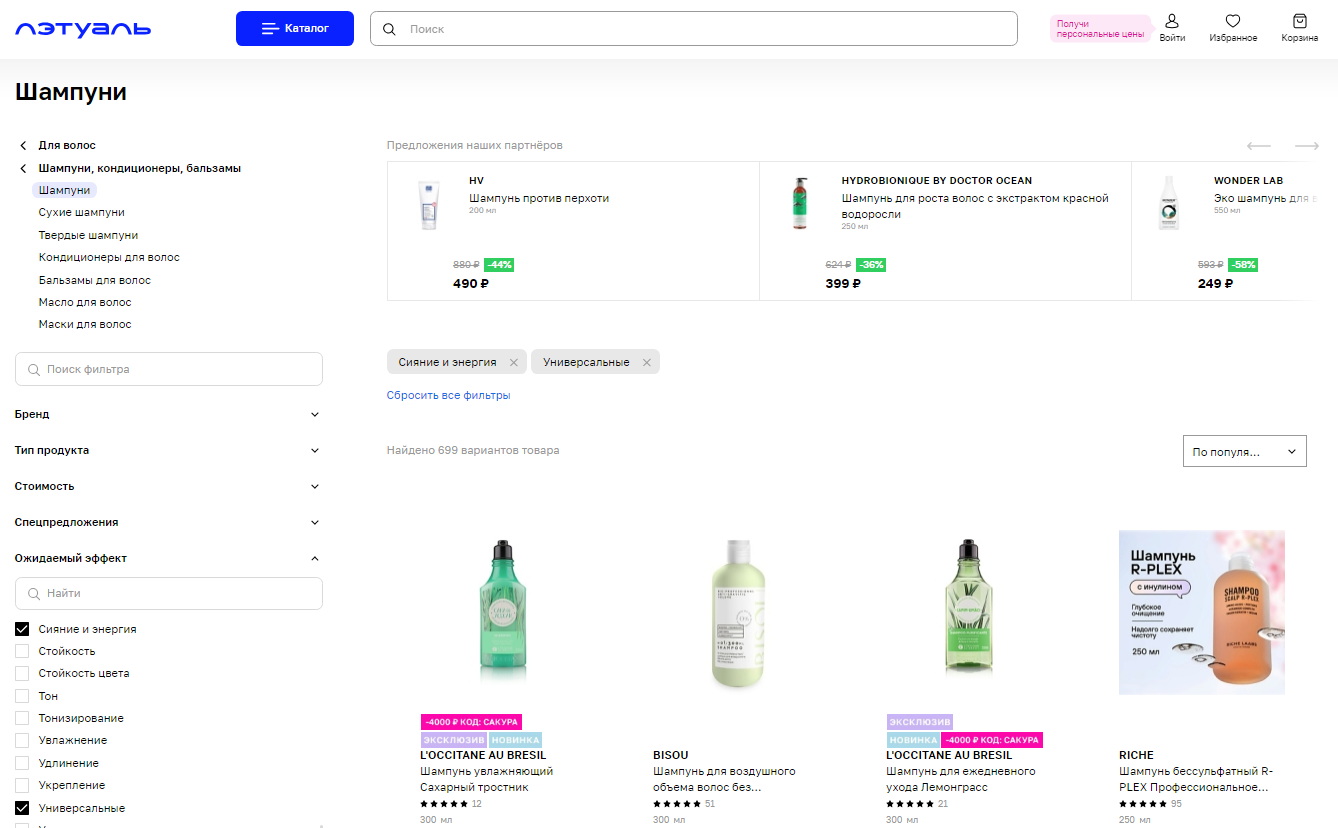Click star rating of L'Occitane Сахарный тростник
This screenshot has width=1338, height=828.
click(x=444, y=804)
